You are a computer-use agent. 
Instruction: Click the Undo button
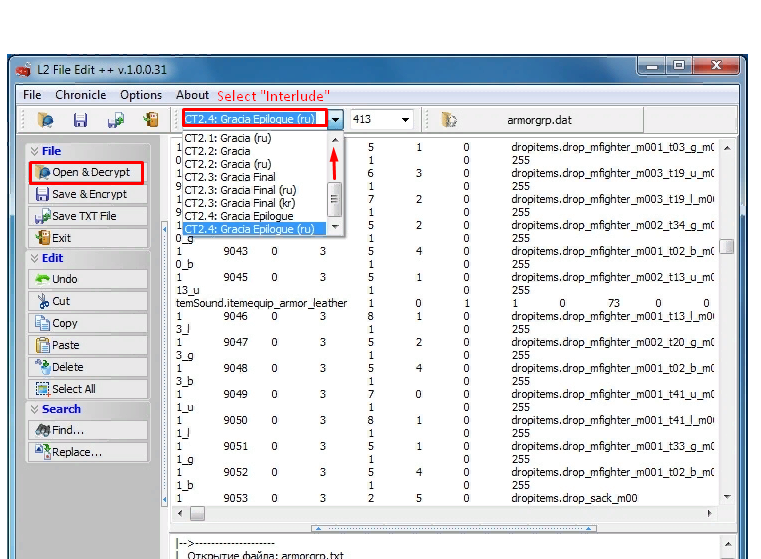pos(88,279)
